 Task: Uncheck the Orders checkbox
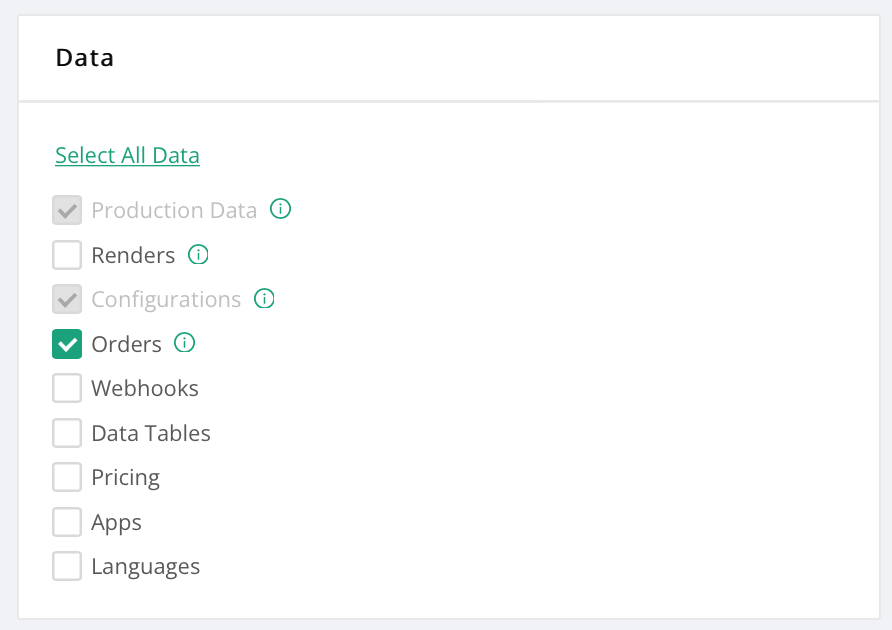pos(67,344)
